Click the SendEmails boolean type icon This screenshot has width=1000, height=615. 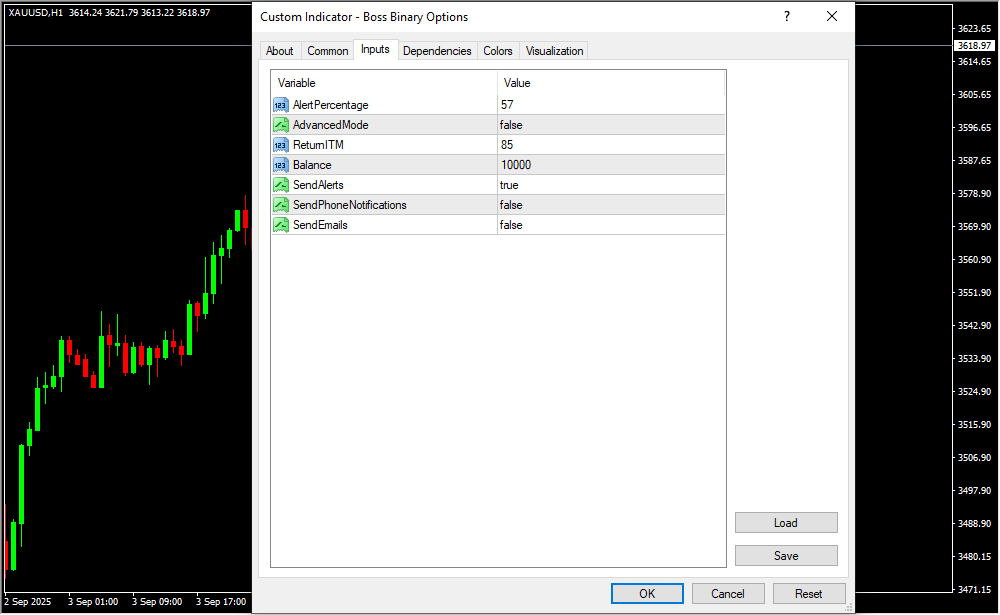pyautogui.click(x=280, y=225)
